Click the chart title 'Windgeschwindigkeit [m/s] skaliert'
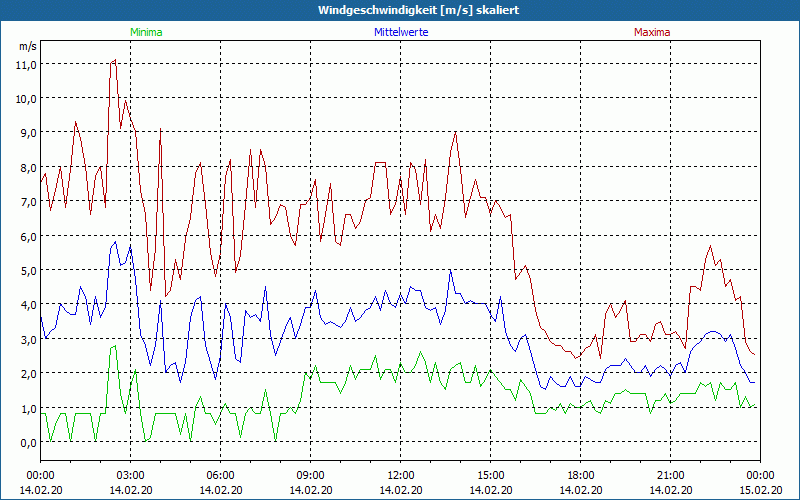 [x=418, y=10]
